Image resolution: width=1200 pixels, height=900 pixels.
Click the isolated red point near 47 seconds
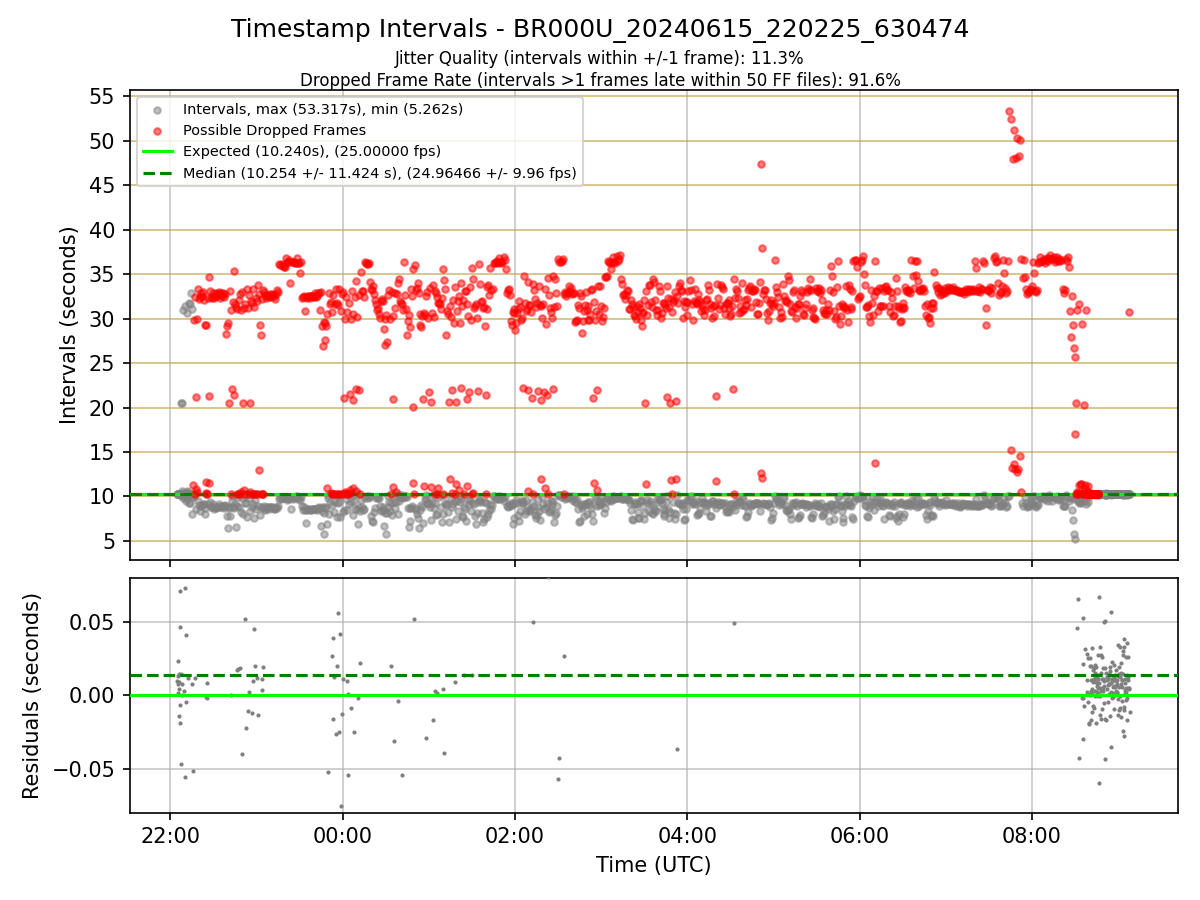tap(761, 164)
